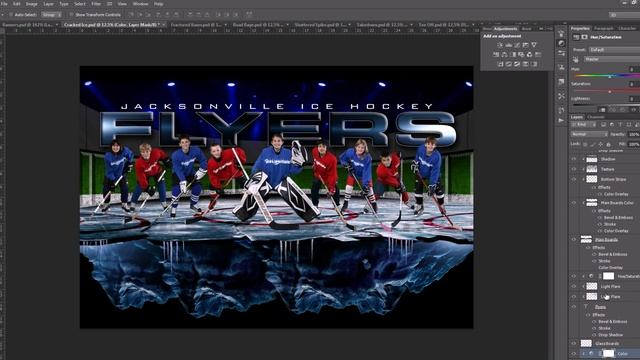Enable the Auto-Select checkbox
640x360 pixels.
(11, 15)
